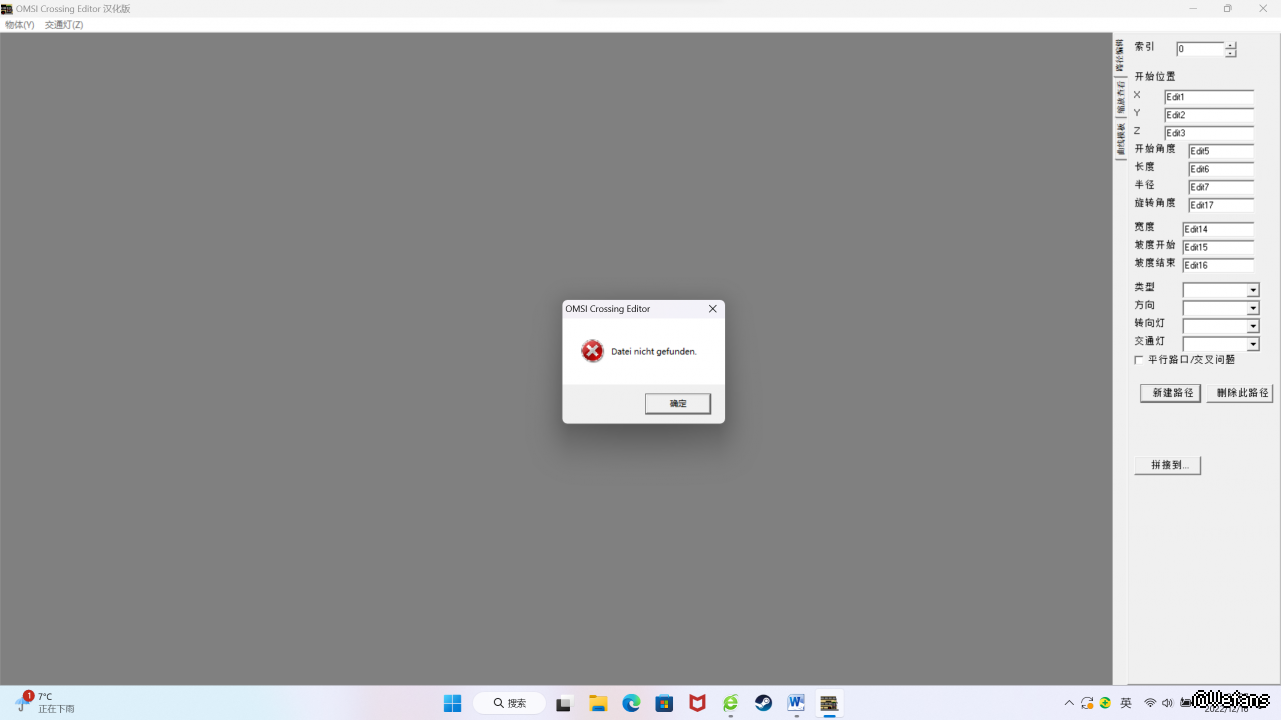This screenshot has height=720, width=1281.
Task: Minimize the OMSI Crossing Editor window
Action: point(1193,8)
